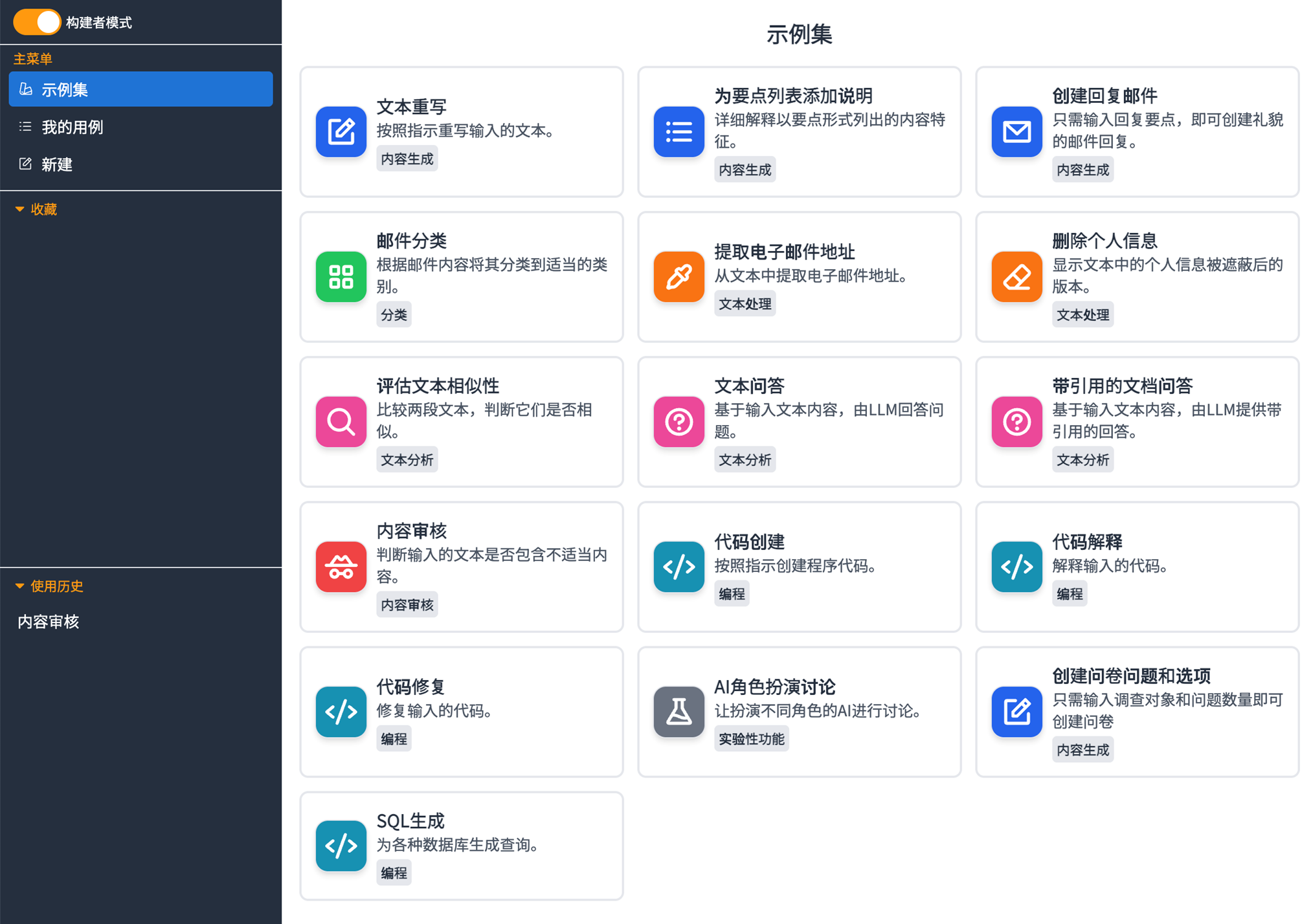Click the code icon for 代码解释
The image size is (1311, 924).
coord(1016,567)
